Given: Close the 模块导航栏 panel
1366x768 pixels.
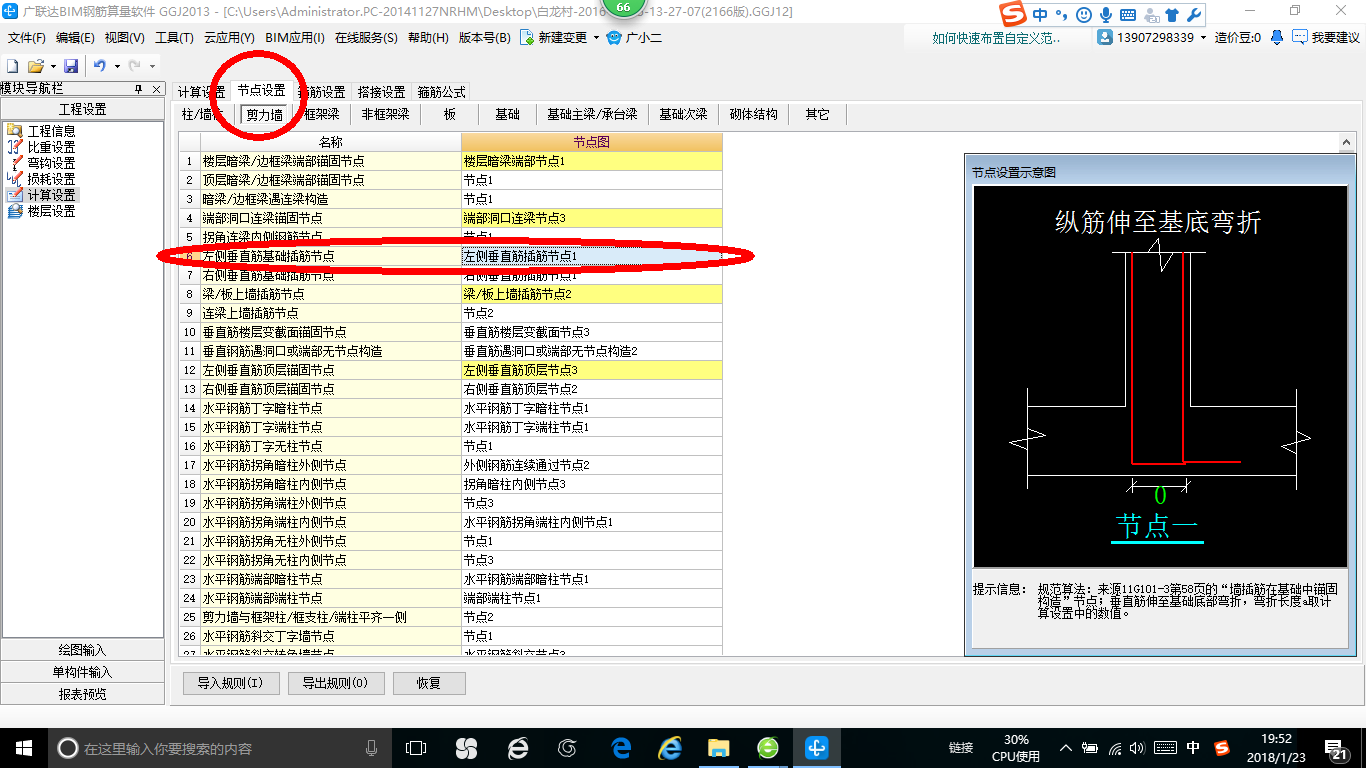Looking at the screenshot, I should pyautogui.click(x=157, y=89).
